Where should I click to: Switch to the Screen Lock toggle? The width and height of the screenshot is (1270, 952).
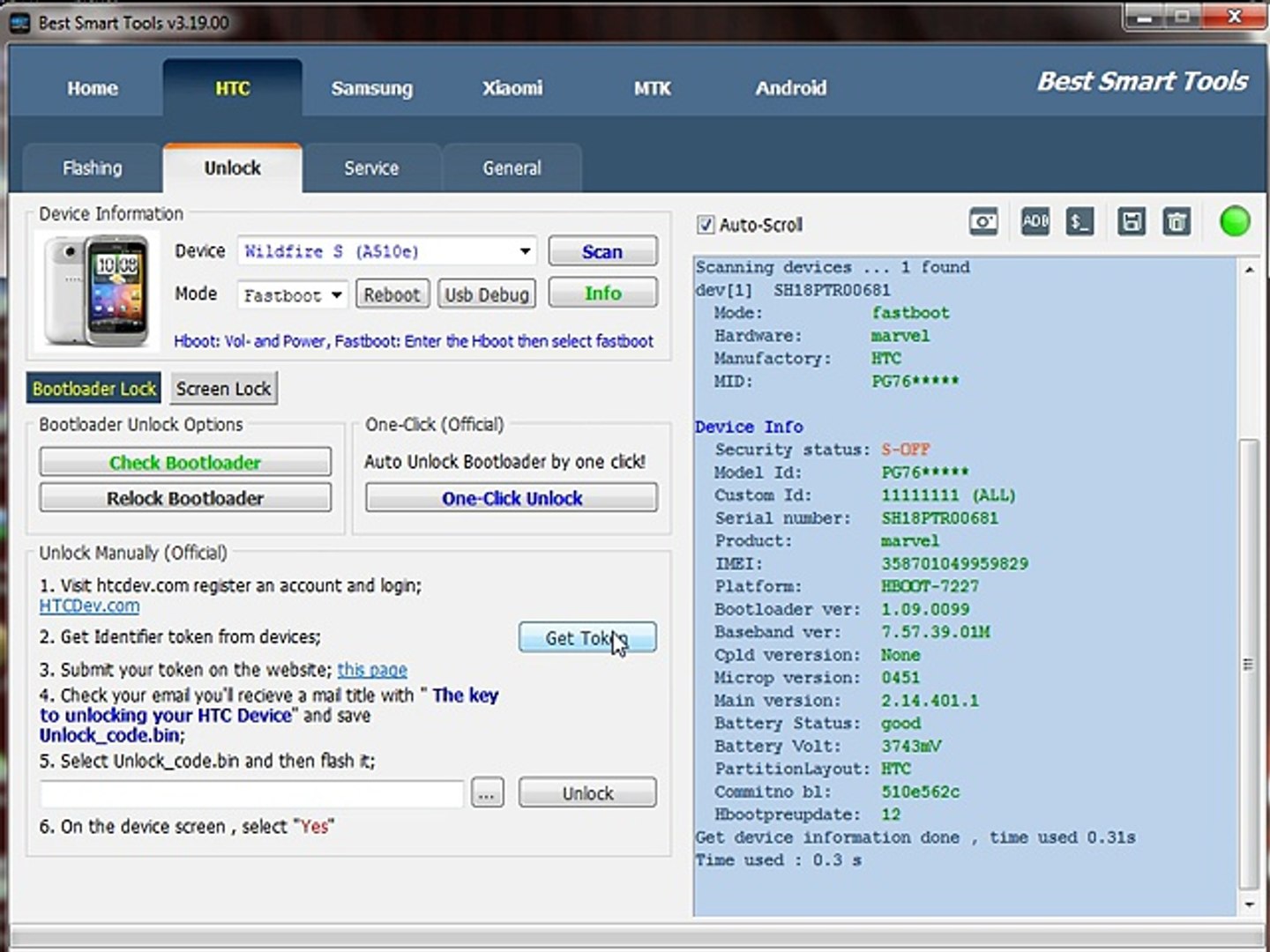click(x=223, y=389)
